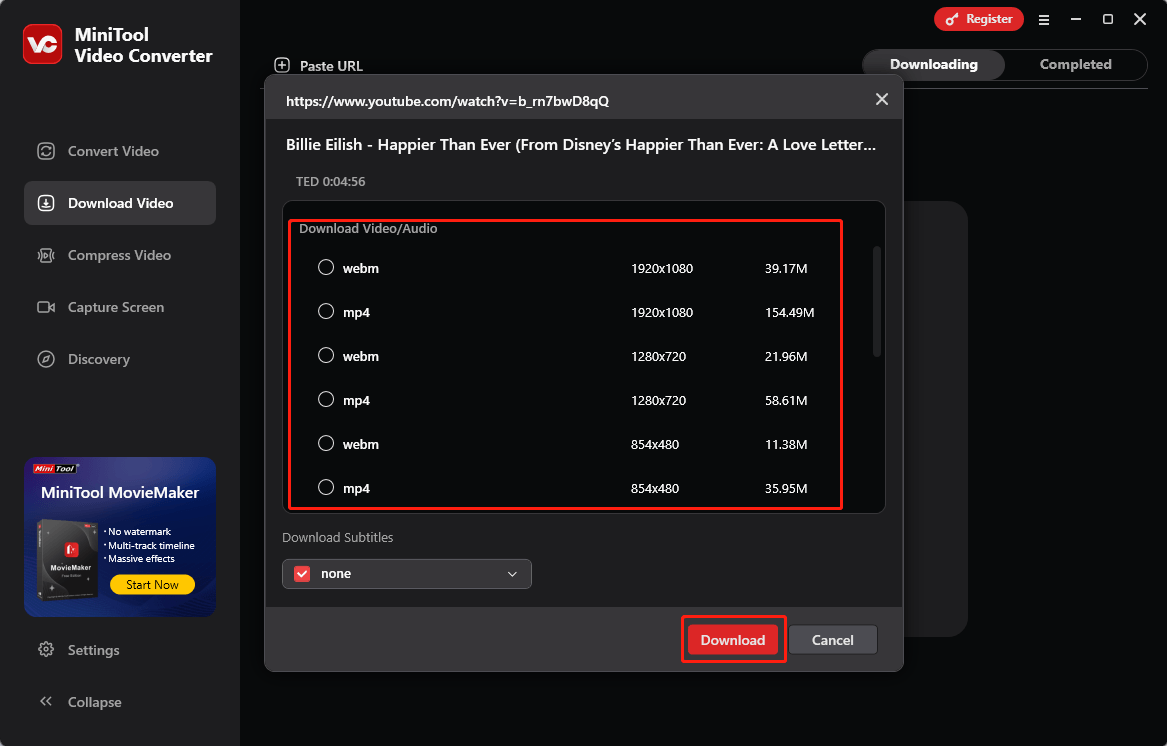
Task: Click the 1920x1080 resolution in webm row
Action: 662,268
